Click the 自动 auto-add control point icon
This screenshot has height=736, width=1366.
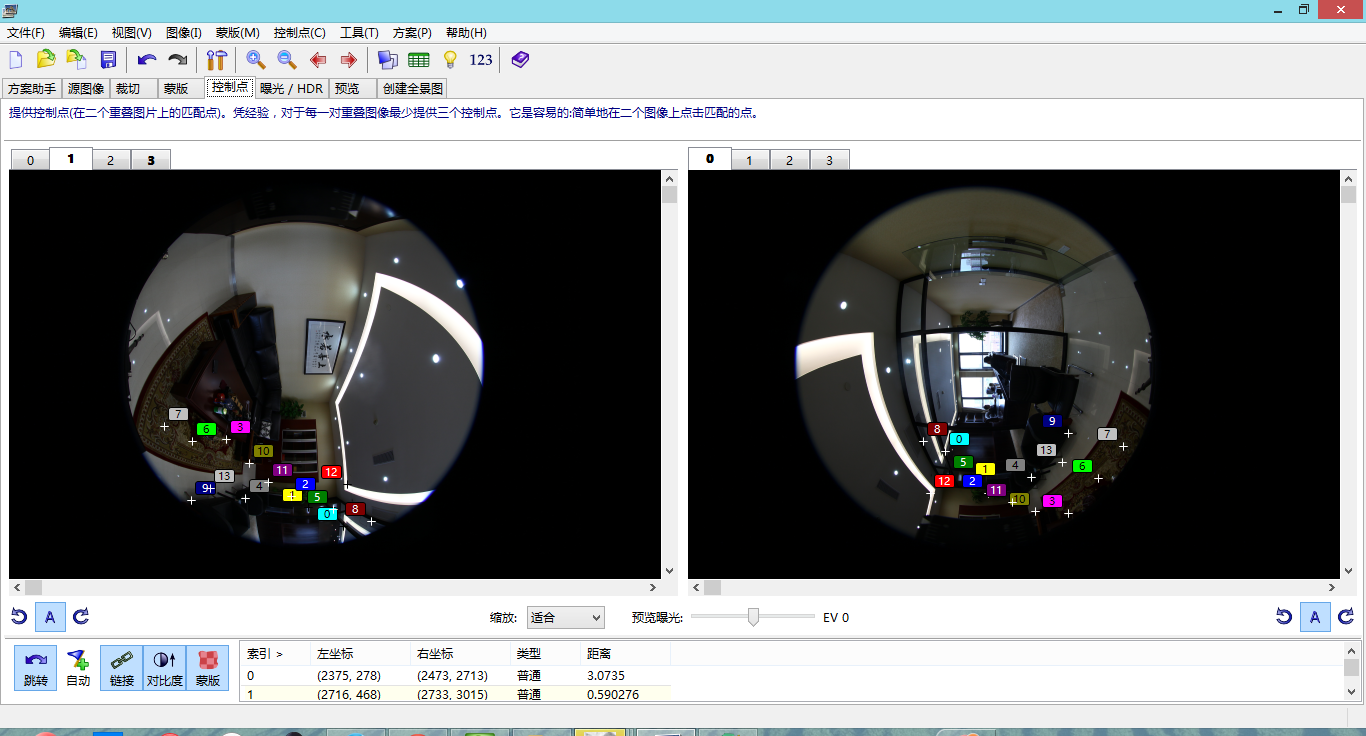point(78,667)
